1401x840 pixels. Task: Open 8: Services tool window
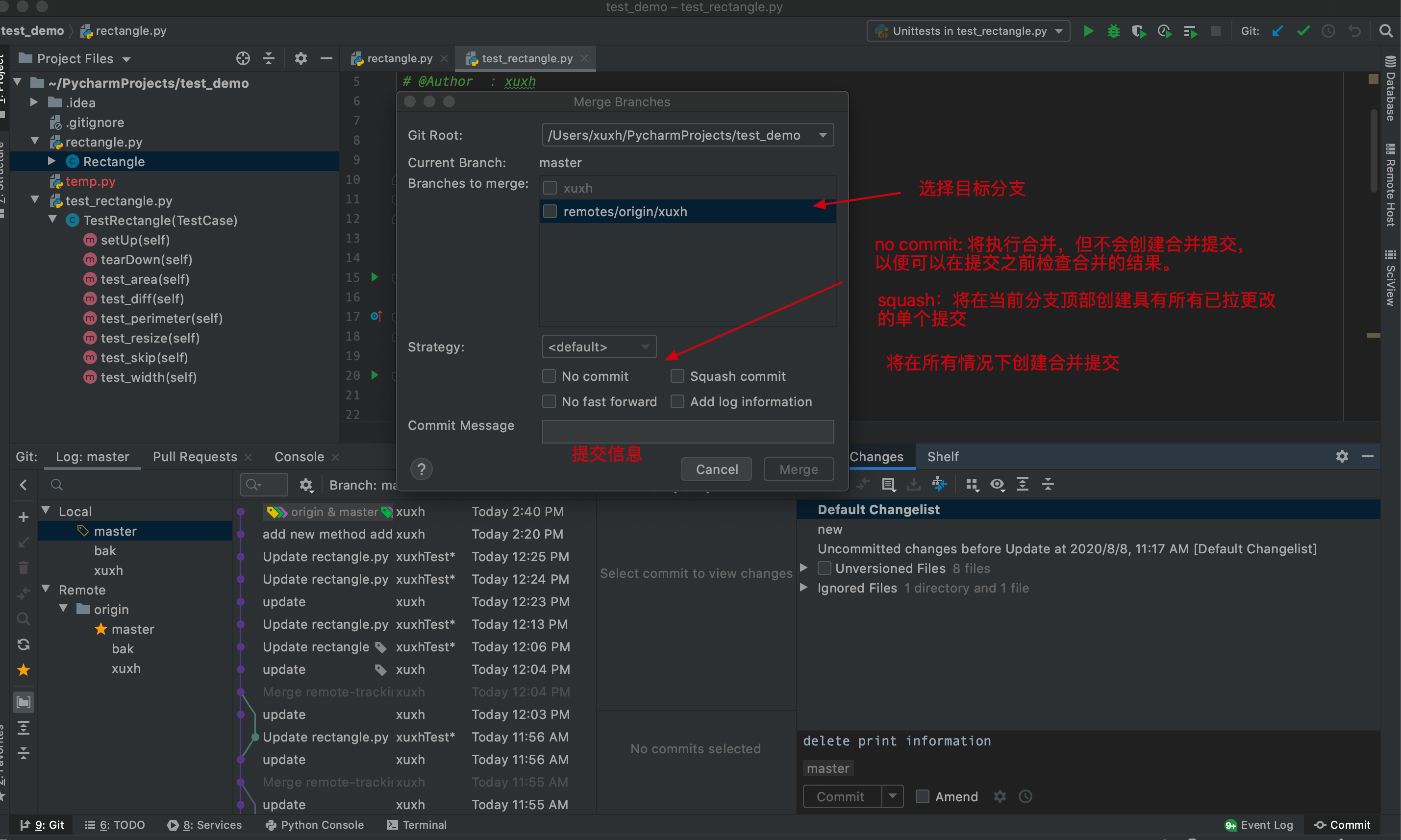pyautogui.click(x=205, y=825)
